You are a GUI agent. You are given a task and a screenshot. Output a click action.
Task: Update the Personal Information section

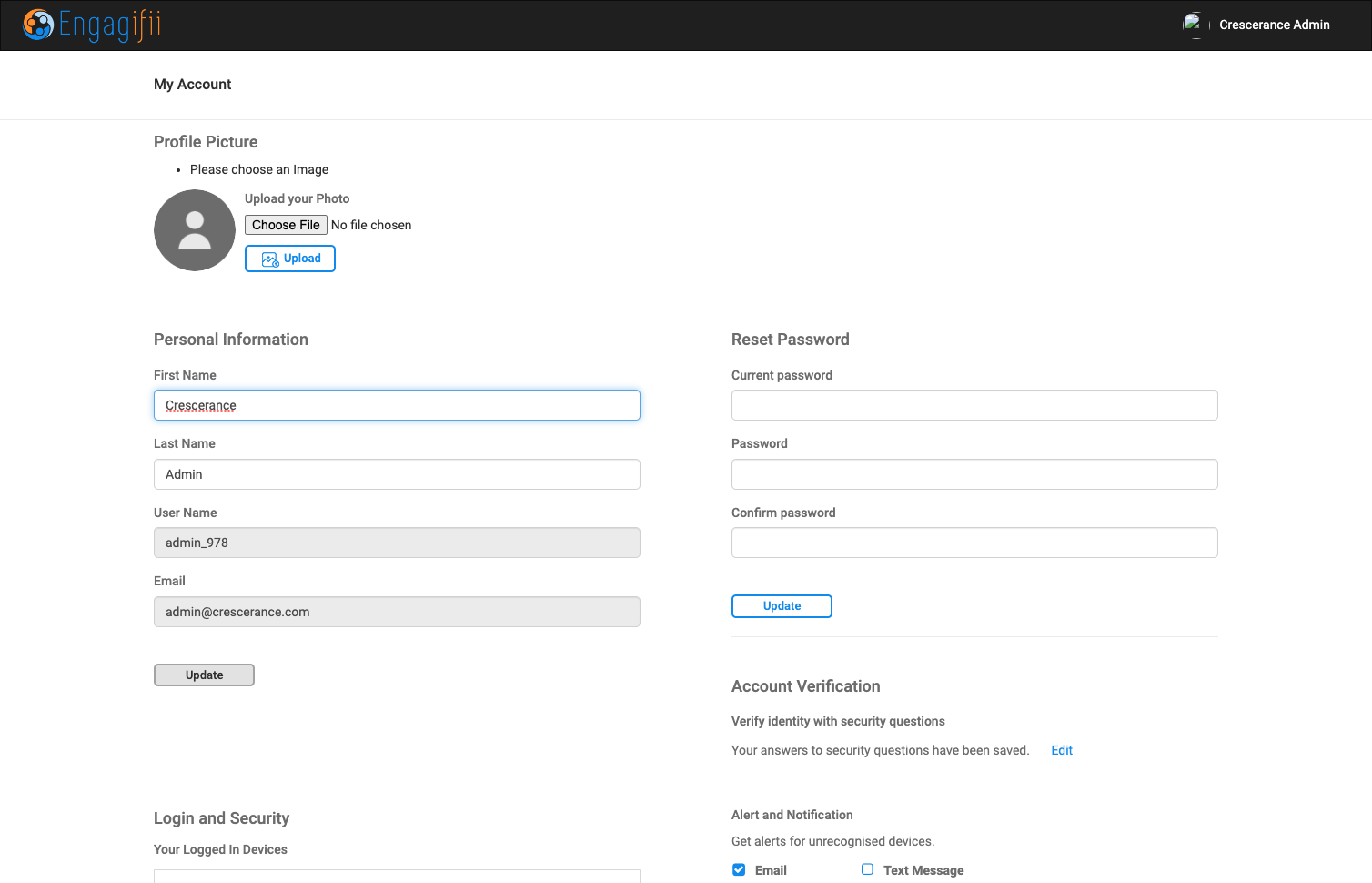tap(204, 675)
